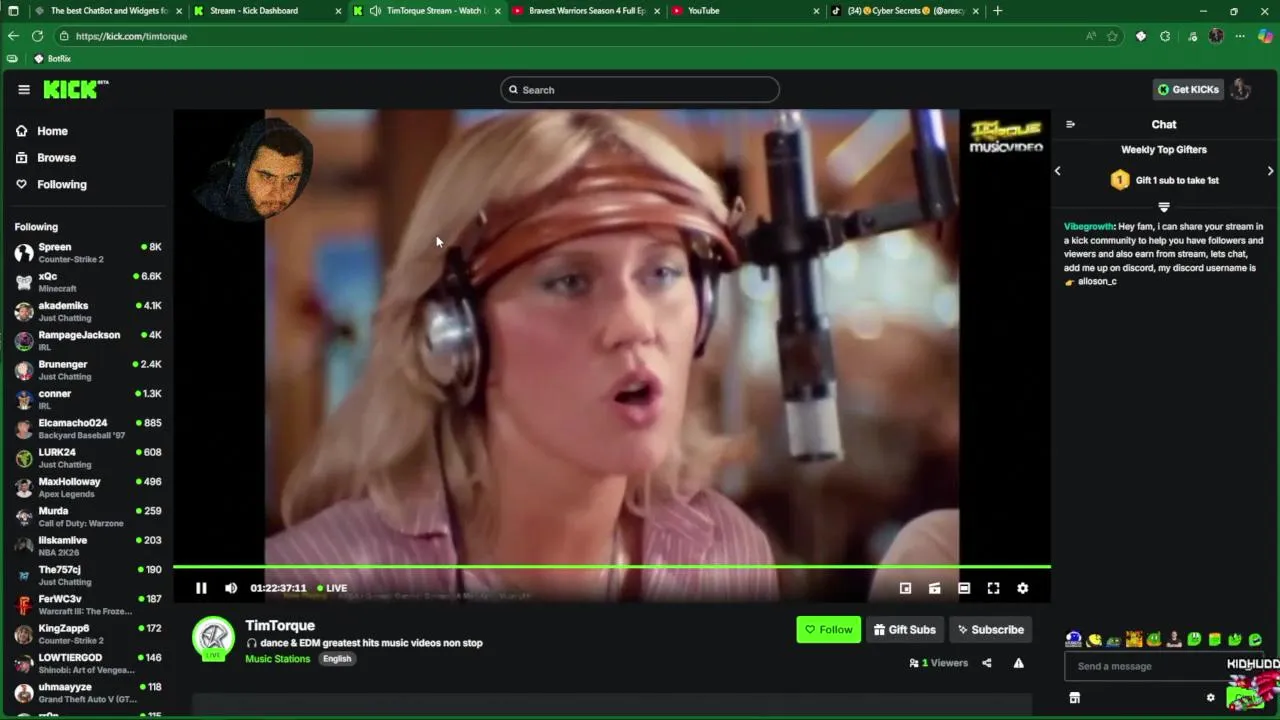The width and height of the screenshot is (1280, 720).
Task: Open the Copilot sidebar icon
Action: [1265, 36]
